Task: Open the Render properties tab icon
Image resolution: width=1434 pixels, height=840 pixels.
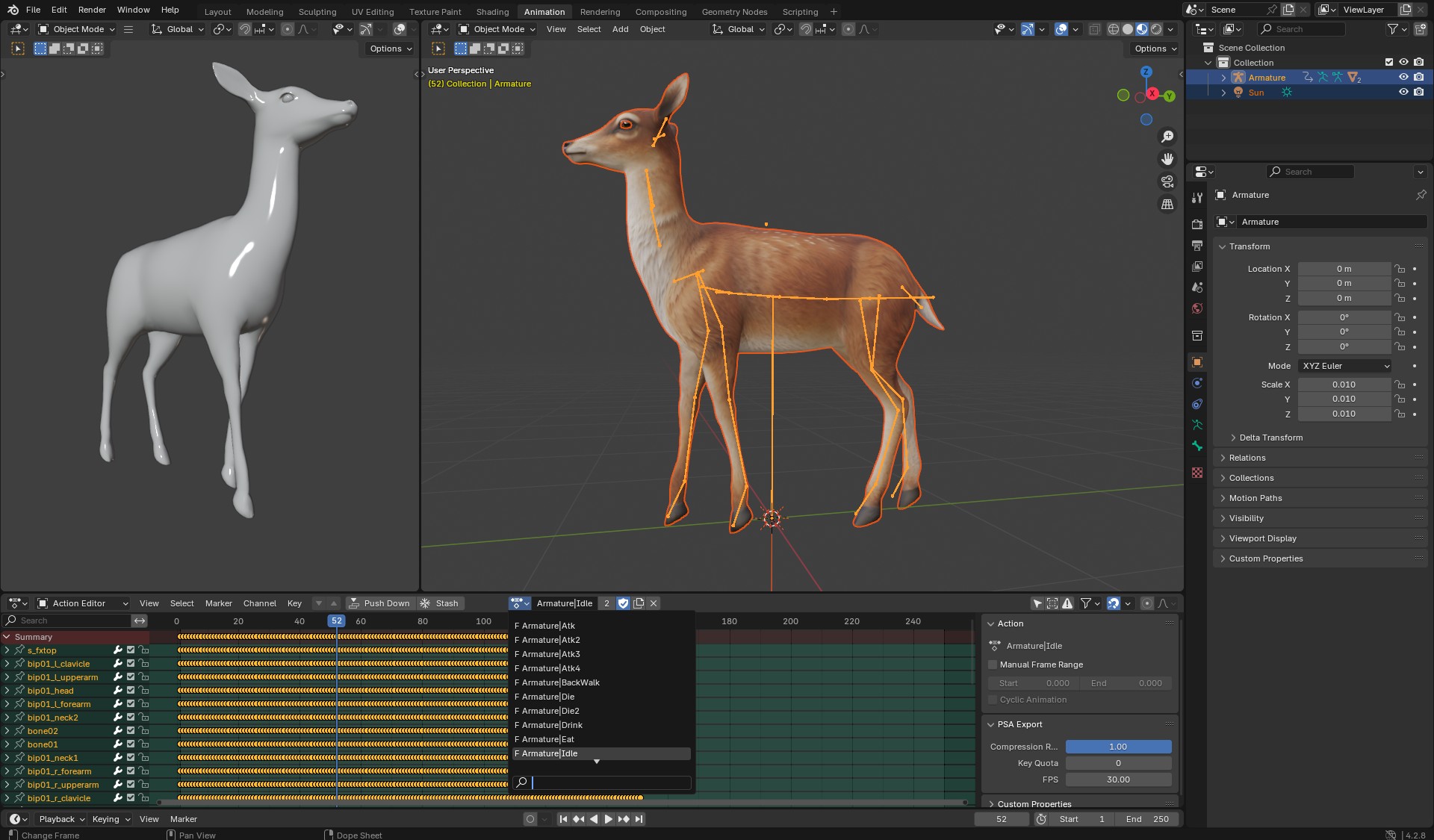Action: (x=1197, y=224)
